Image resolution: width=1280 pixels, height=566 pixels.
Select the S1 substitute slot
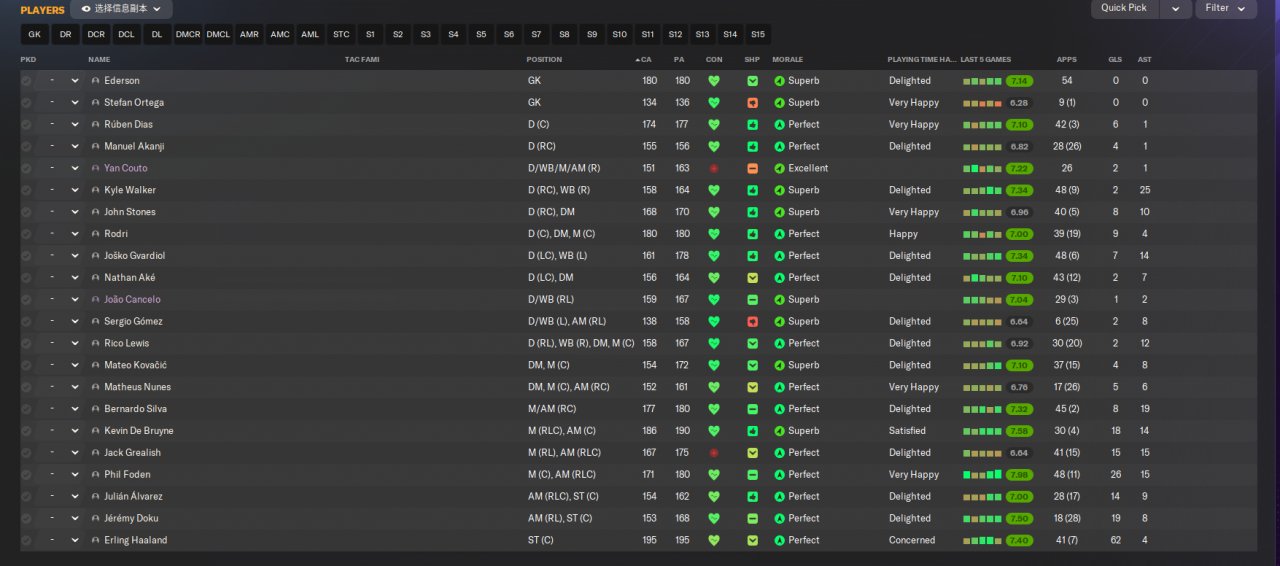click(371, 34)
